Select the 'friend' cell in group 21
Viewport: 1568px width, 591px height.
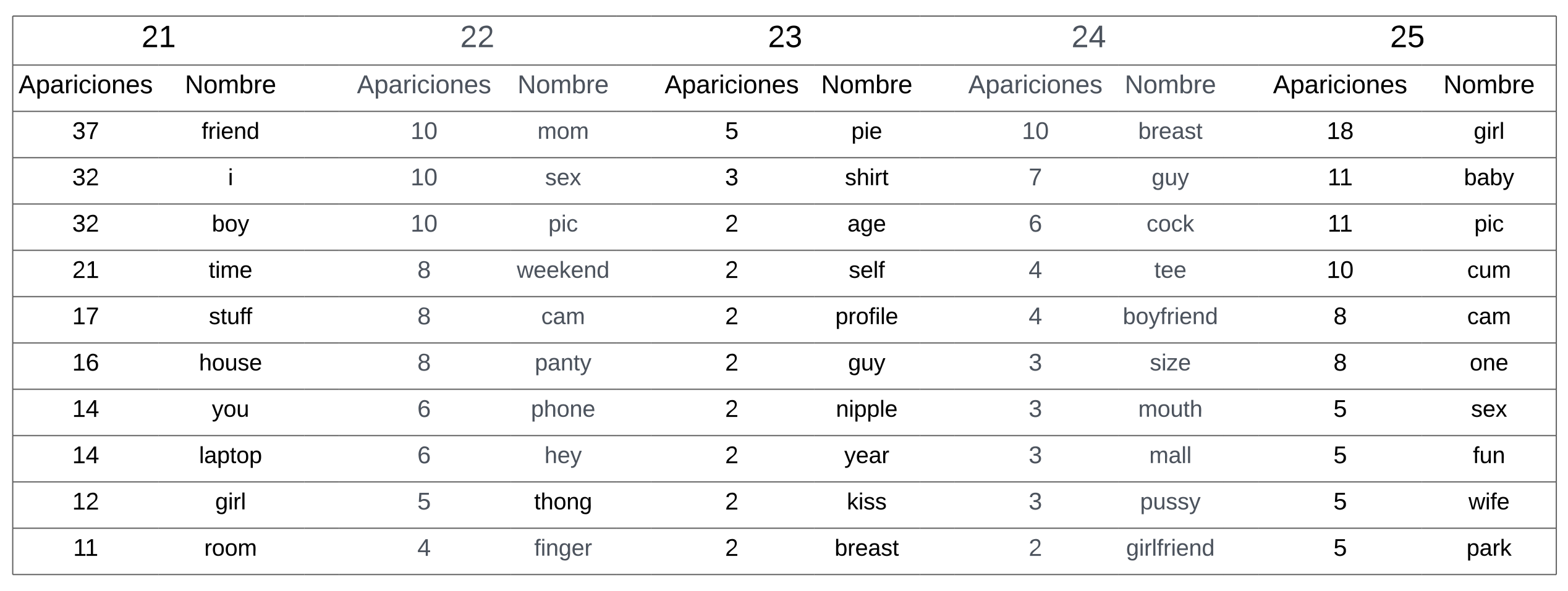pos(231,132)
